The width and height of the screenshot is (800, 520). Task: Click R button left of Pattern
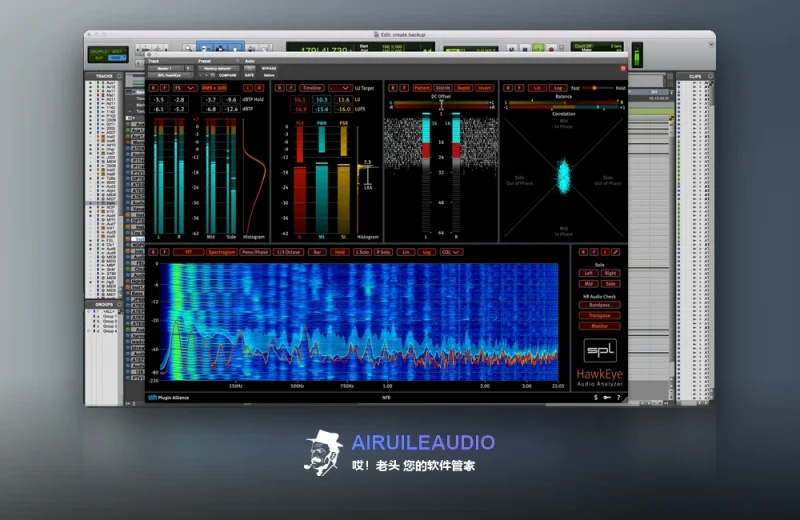(393, 88)
